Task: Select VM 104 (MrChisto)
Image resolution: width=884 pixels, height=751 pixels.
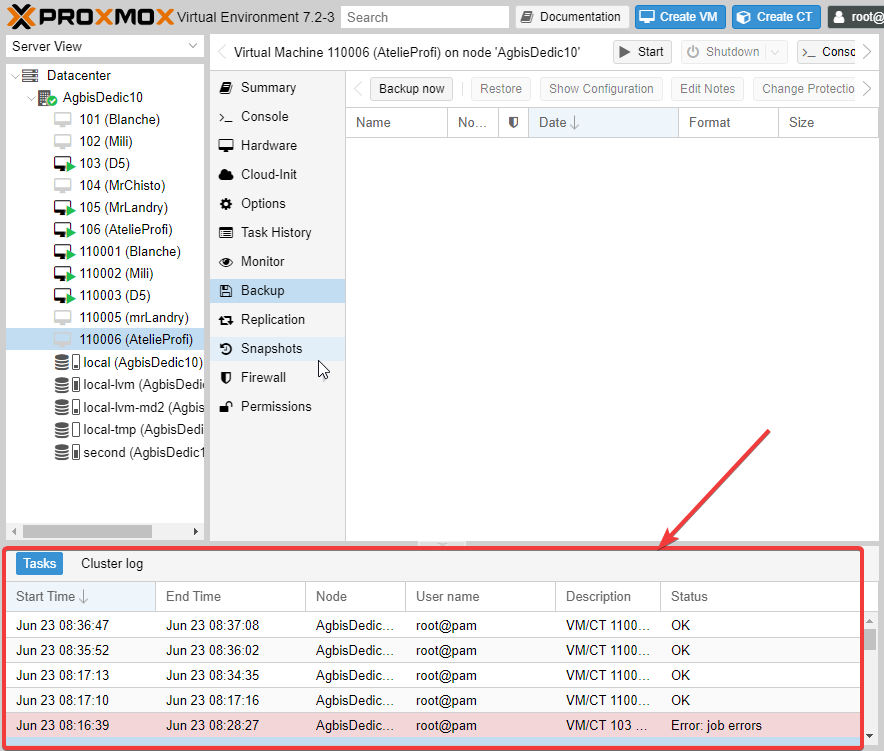Action: 122,185
